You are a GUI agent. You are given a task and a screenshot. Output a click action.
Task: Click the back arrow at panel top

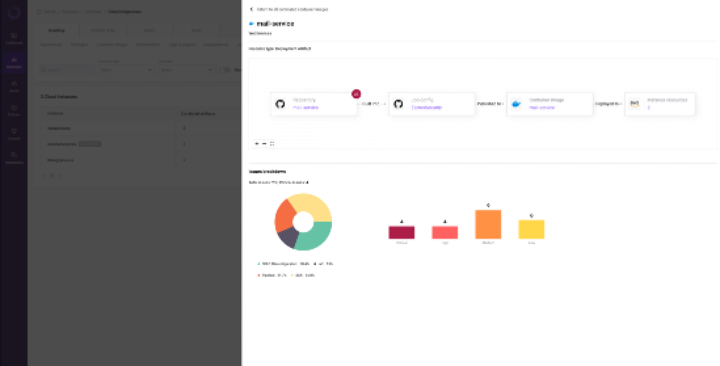(x=251, y=9)
